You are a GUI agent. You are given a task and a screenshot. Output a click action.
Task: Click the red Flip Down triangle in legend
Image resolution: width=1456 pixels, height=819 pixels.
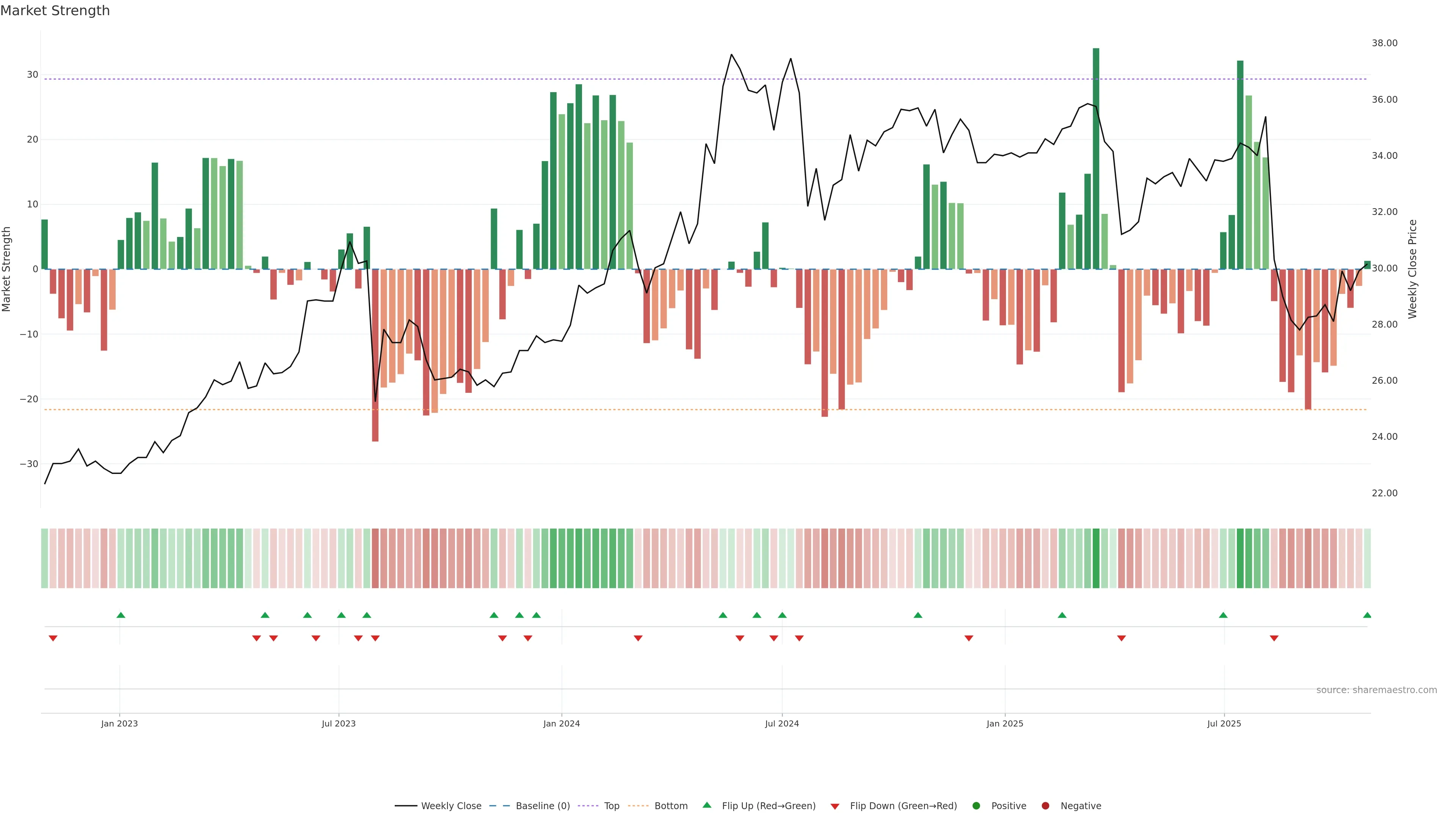[x=835, y=806]
